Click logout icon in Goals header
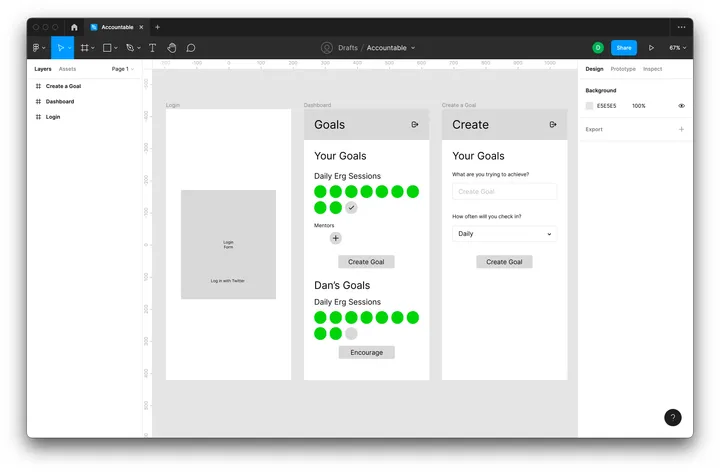The width and height of the screenshot is (720, 473). point(415,124)
